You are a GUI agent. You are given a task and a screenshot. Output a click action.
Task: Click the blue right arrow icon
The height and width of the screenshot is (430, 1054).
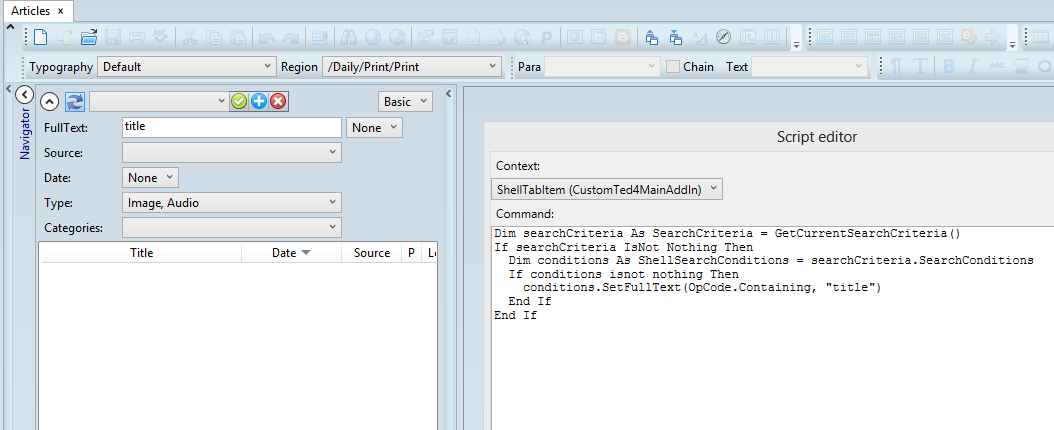pos(993,37)
